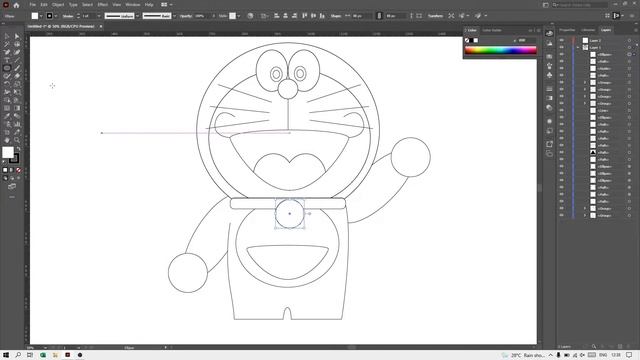Click the target circle of Layer 2
Viewport: 640px width, 360px height.
629,40
